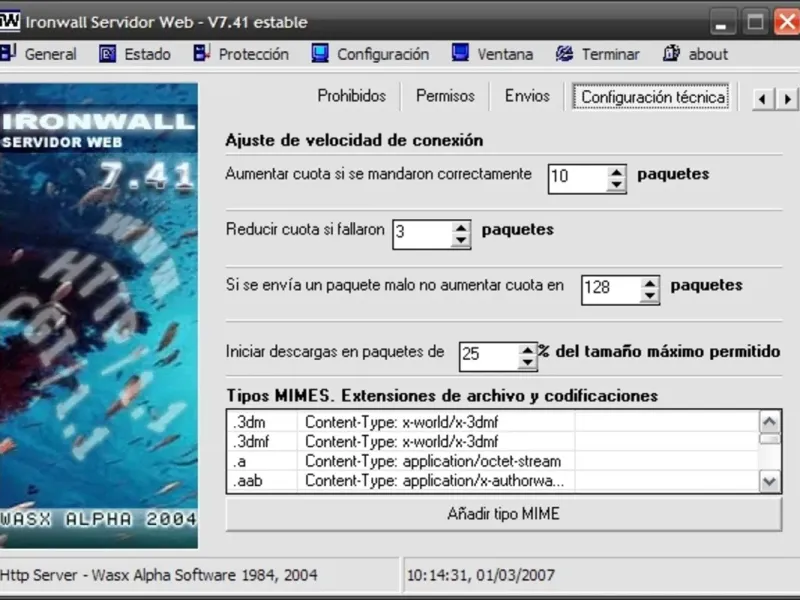Close the Ironwall window
800x600 pixels.
(x=787, y=22)
